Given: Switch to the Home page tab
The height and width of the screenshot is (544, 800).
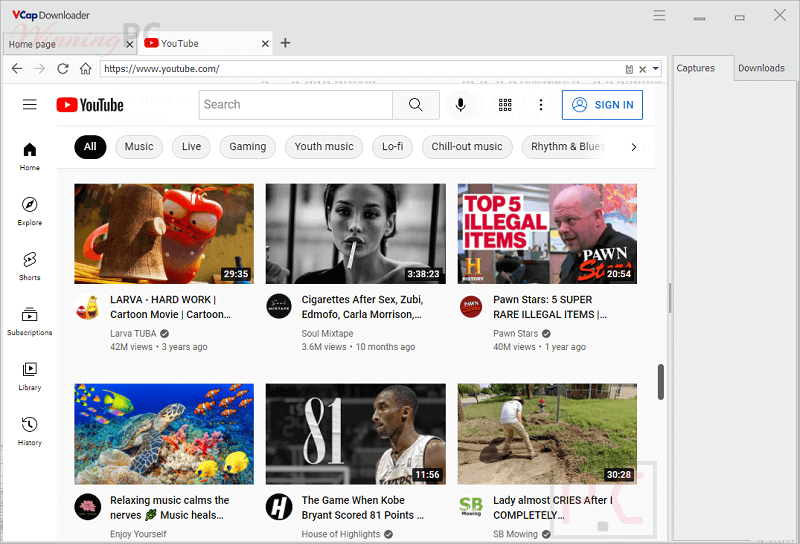Looking at the screenshot, I should click(x=32, y=44).
